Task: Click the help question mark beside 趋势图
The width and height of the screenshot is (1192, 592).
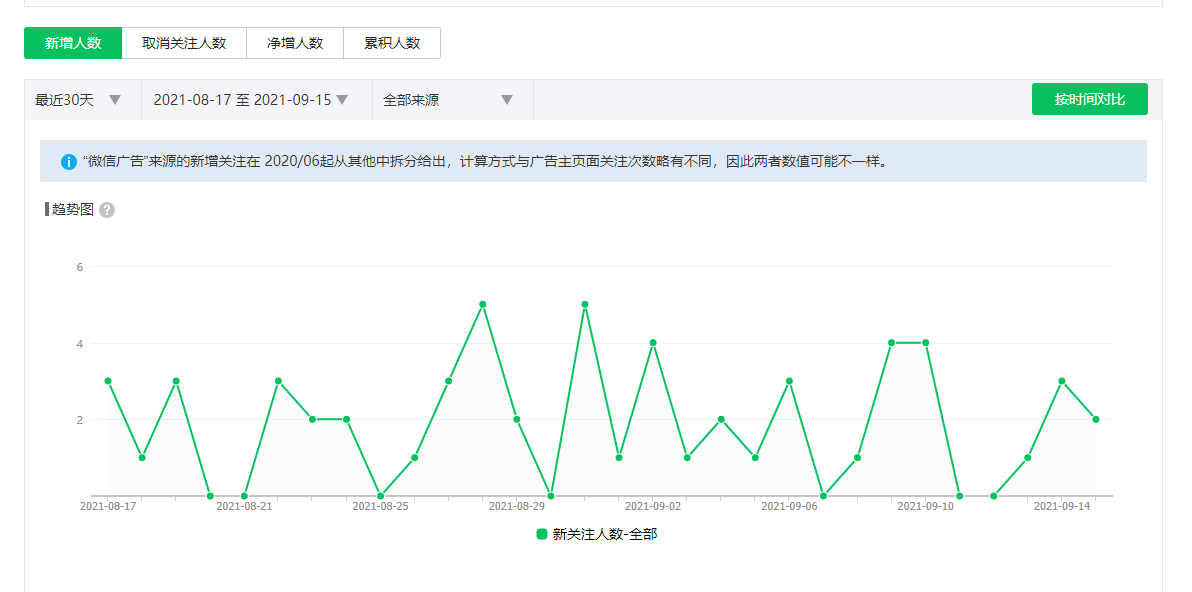Action: (107, 210)
